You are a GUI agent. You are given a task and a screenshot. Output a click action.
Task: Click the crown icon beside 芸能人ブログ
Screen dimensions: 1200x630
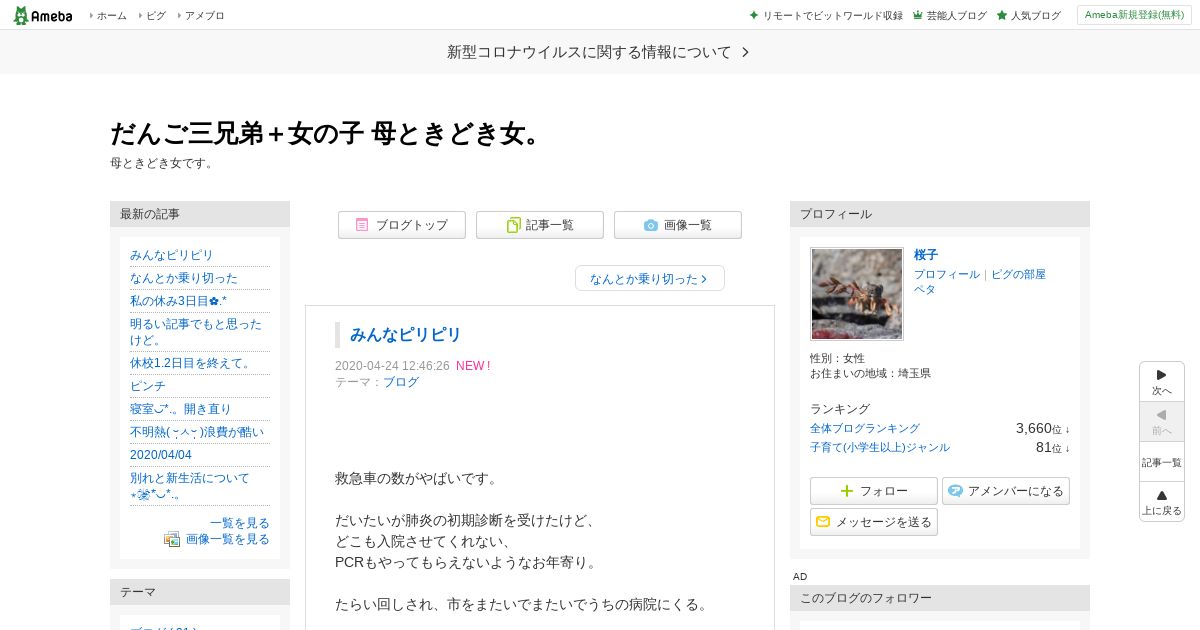[x=918, y=16]
